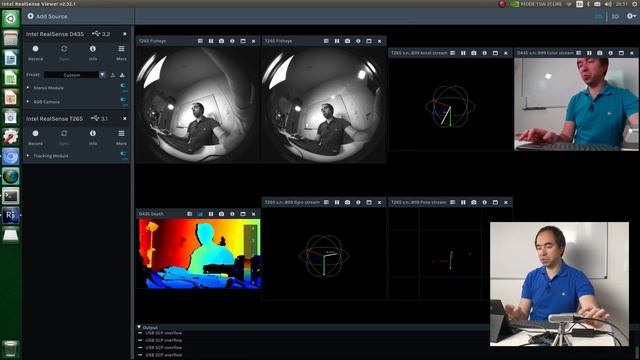Screen dimensions: 640x360
Task: Switch the viewer to 3D mode
Action: coord(615,16)
